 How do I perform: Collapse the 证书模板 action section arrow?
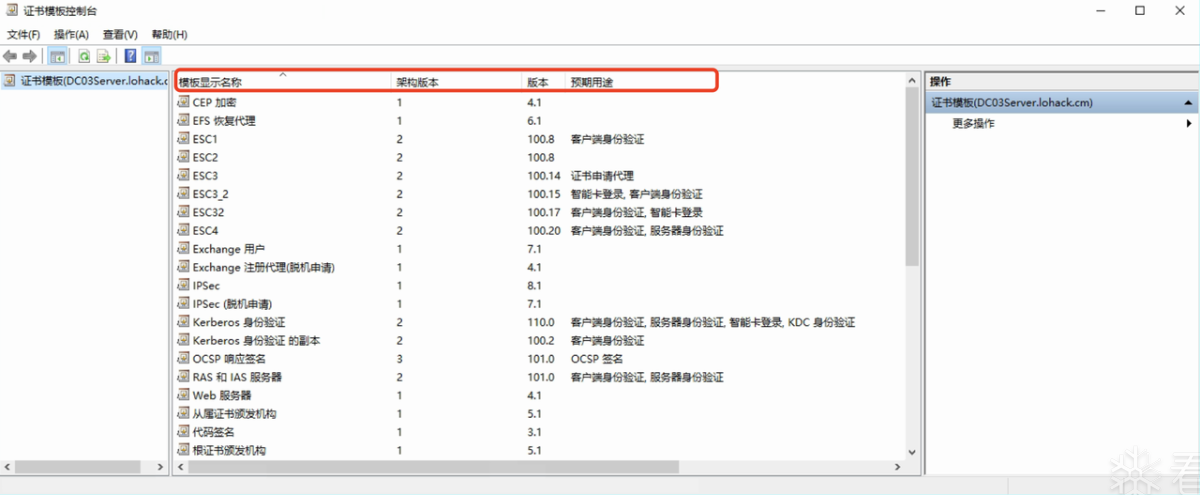point(1188,102)
